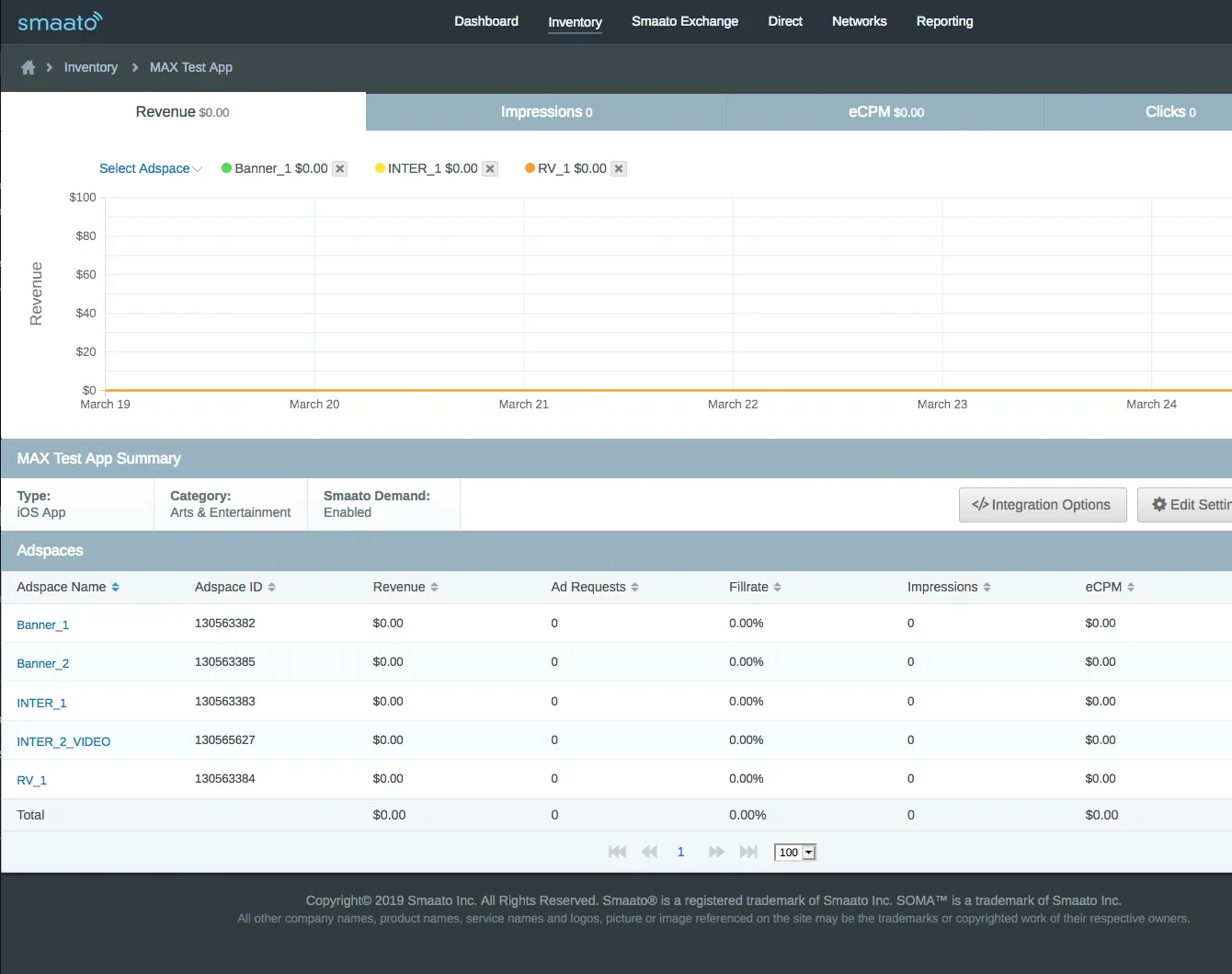Screen dimensions: 1232x974
Task: Click Adspace ID 130563383
Action: (225, 701)
